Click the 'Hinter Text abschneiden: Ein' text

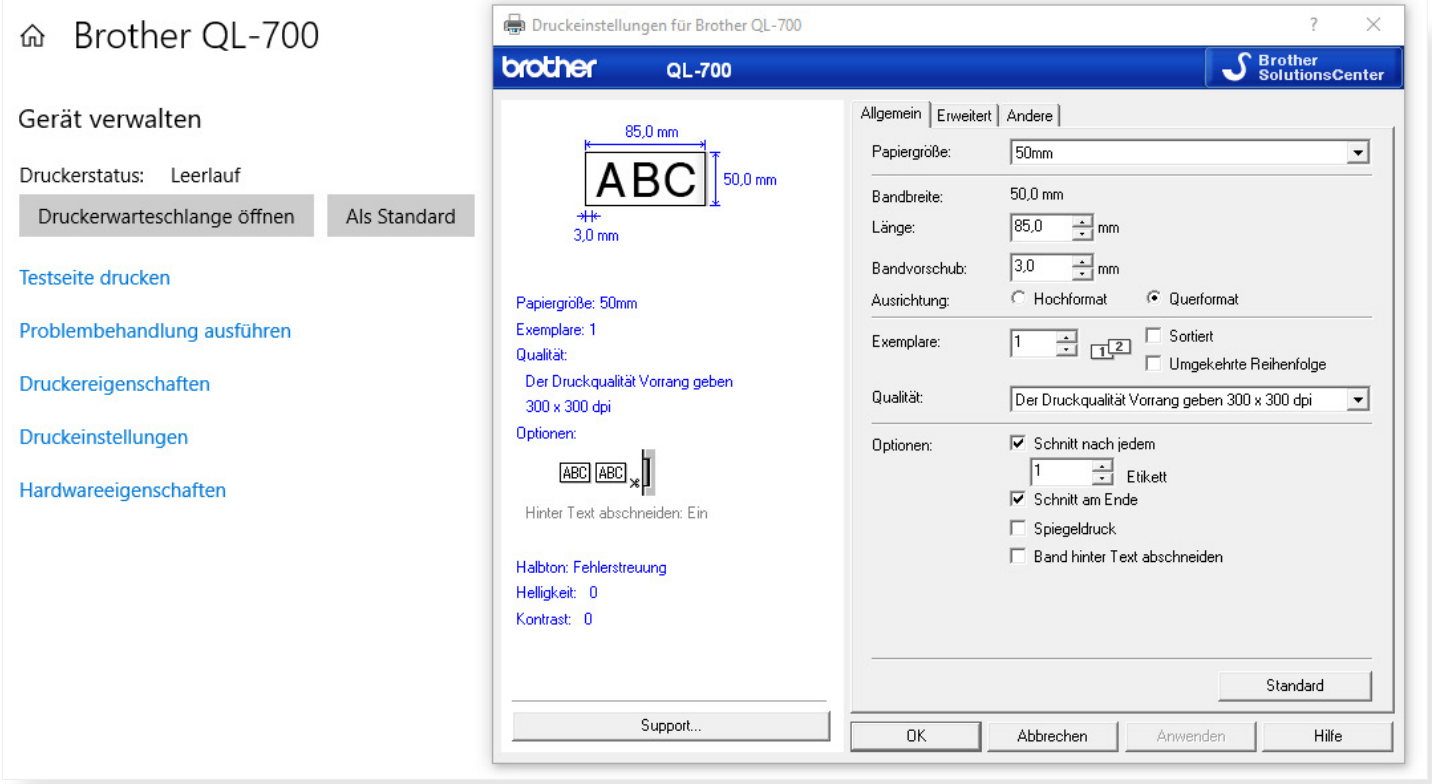point(616,513)
